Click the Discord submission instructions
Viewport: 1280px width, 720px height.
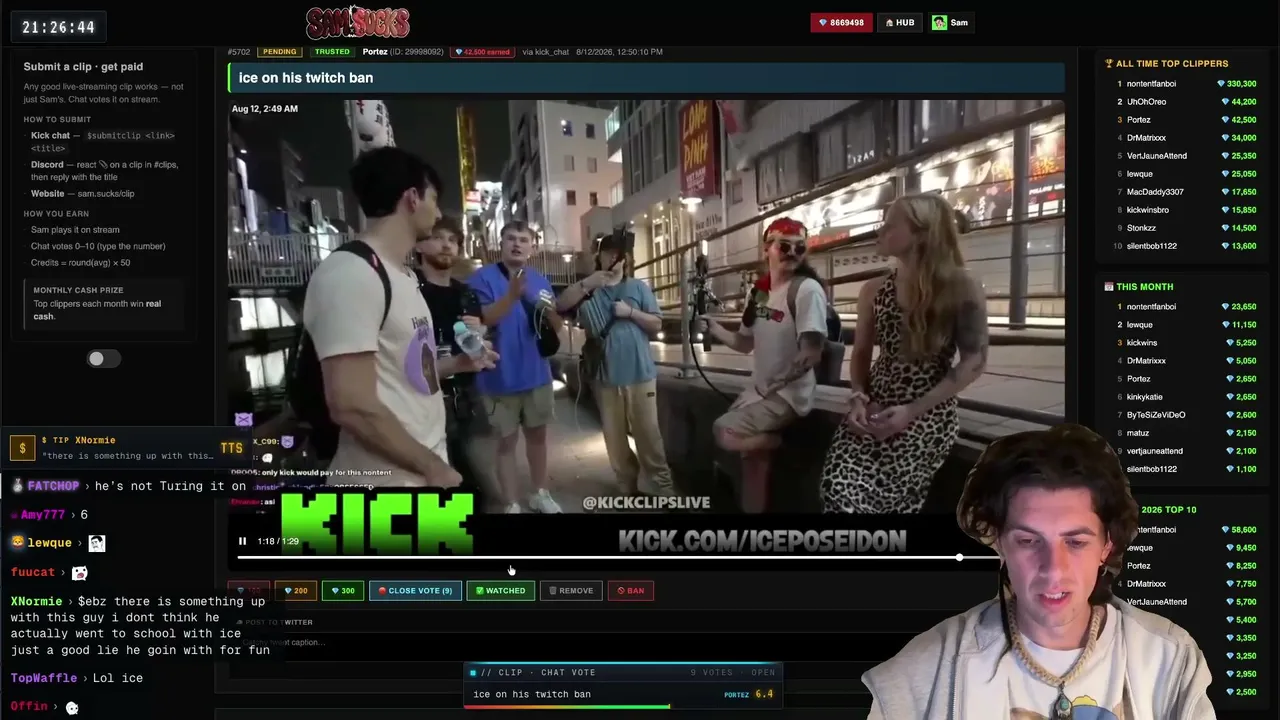105,171
